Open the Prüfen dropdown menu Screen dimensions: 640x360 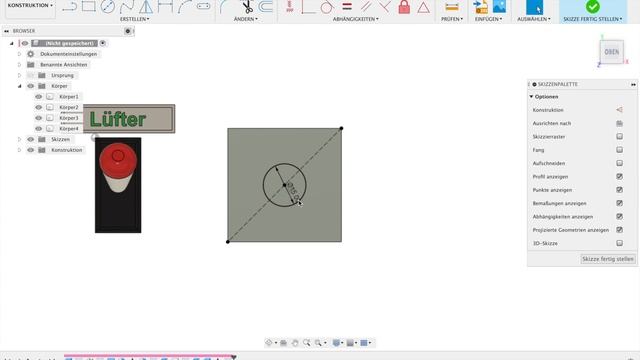[x=452, y=19]
